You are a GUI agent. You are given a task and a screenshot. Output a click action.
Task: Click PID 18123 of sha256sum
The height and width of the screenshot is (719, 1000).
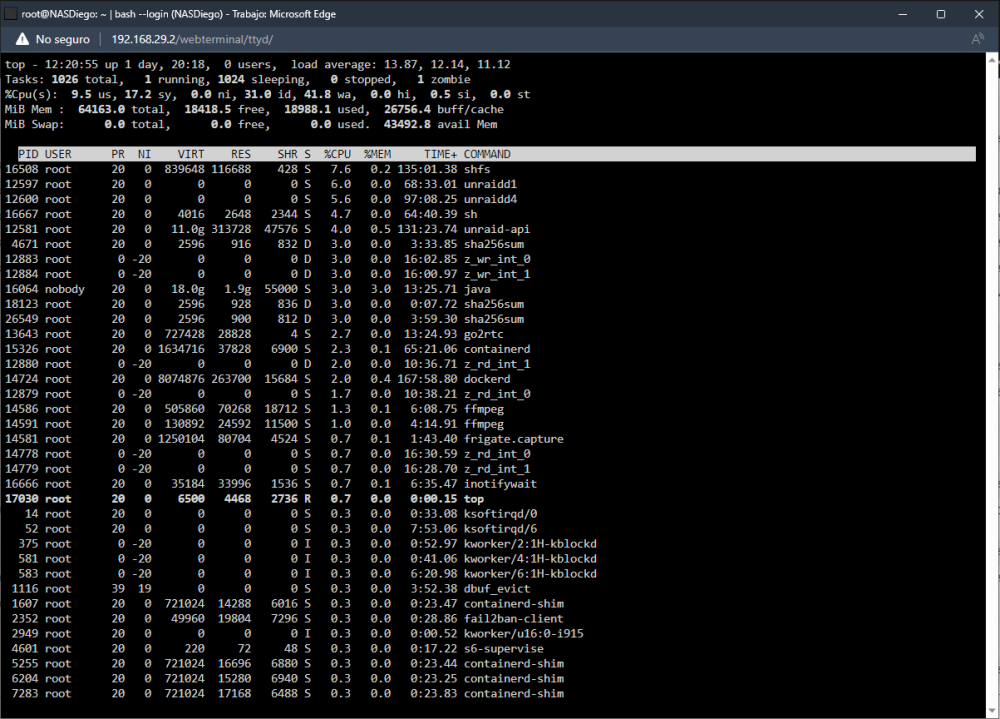[x=22, y=304]
